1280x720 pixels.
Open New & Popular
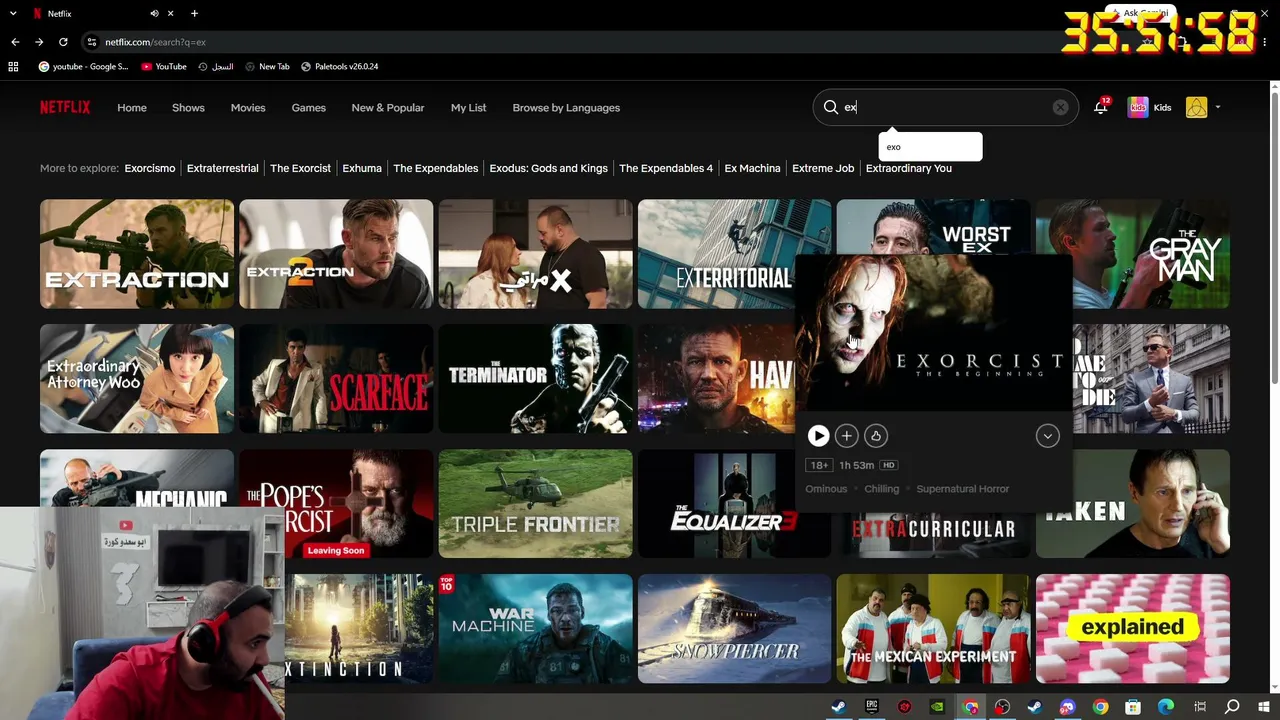pos(388,108)
